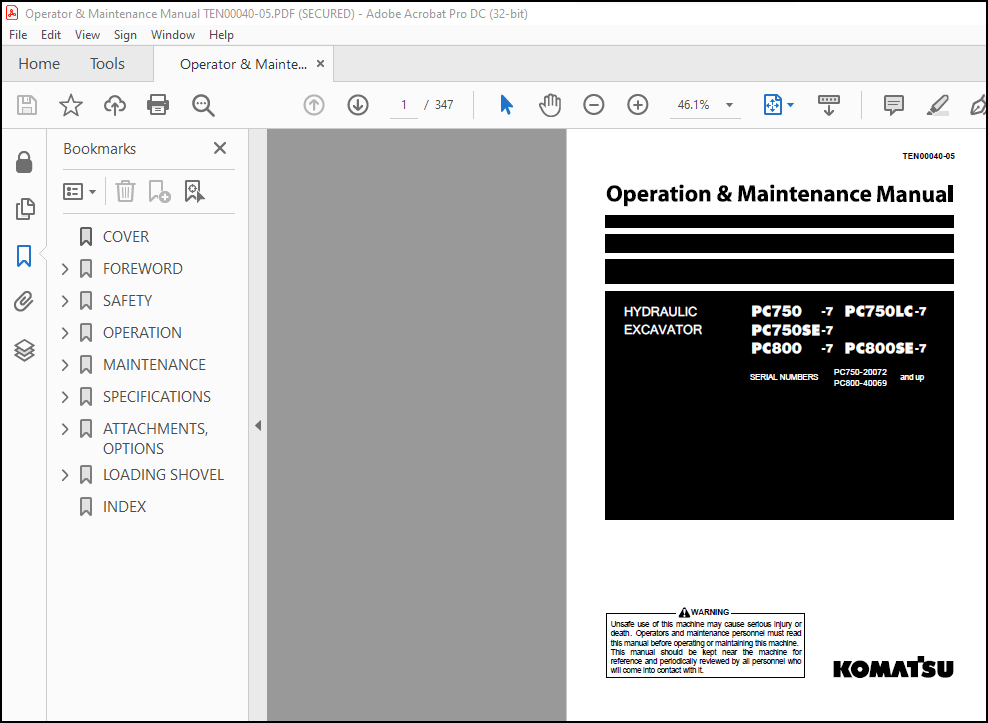Open the Edit menu

click(x=50, y=35)
